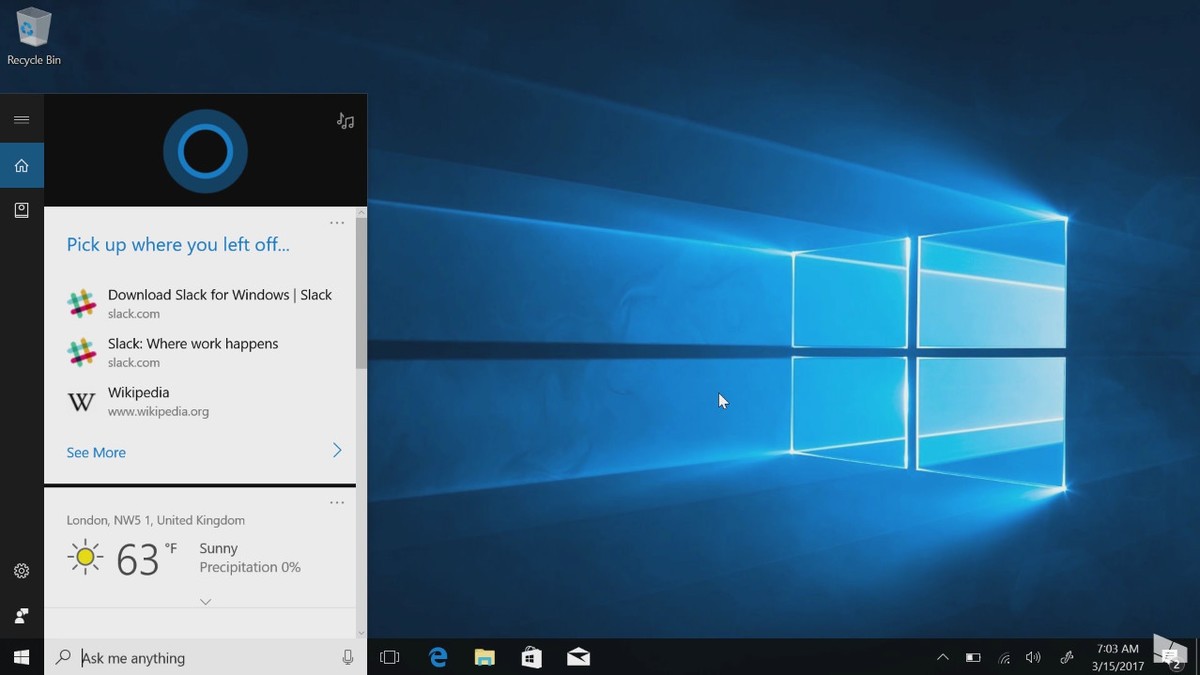Open the Mail app from taskbar
This screenshot has width=1200, height=675.
click(578, 657)
